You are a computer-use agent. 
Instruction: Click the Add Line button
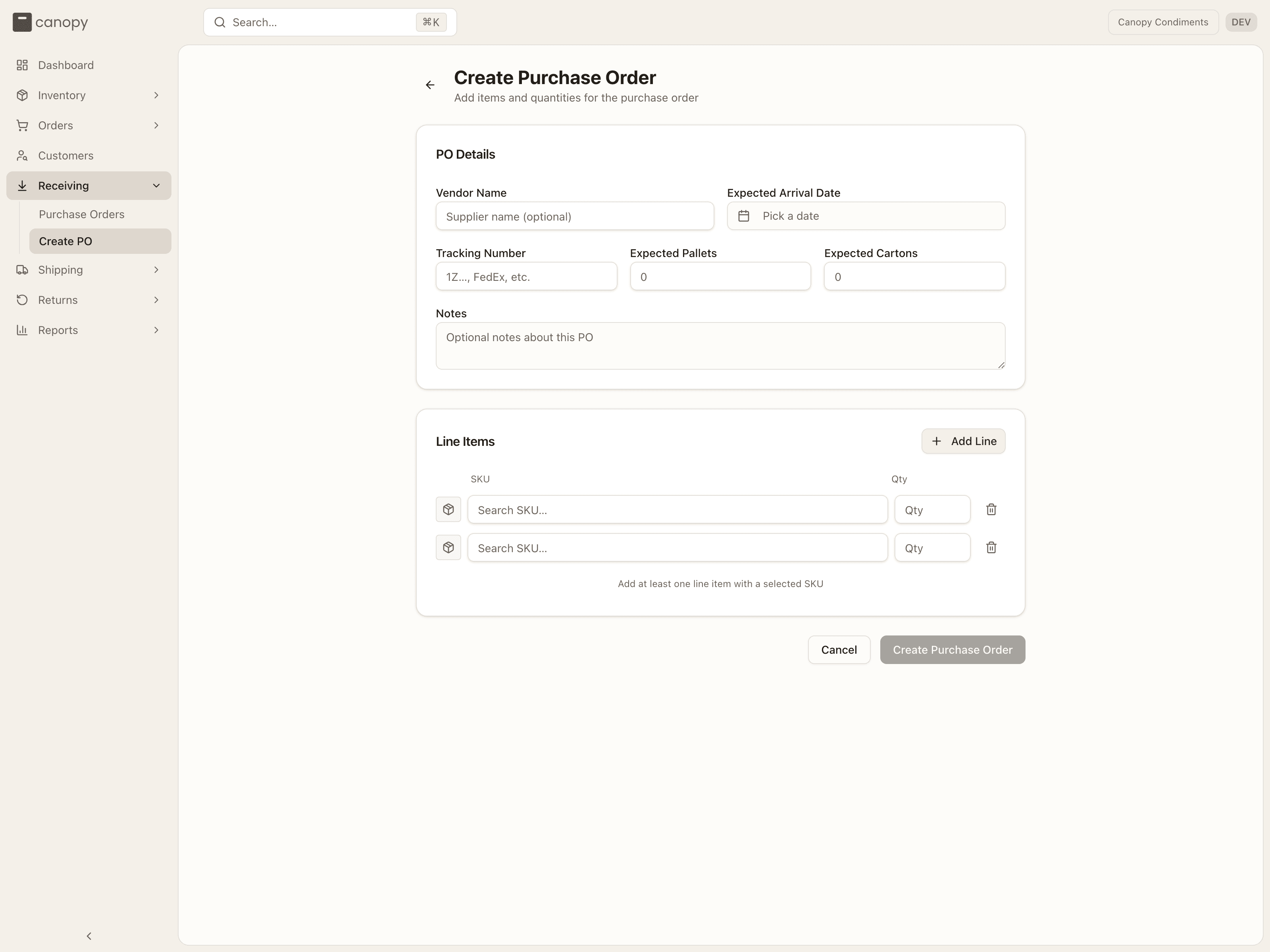point(963,441)
